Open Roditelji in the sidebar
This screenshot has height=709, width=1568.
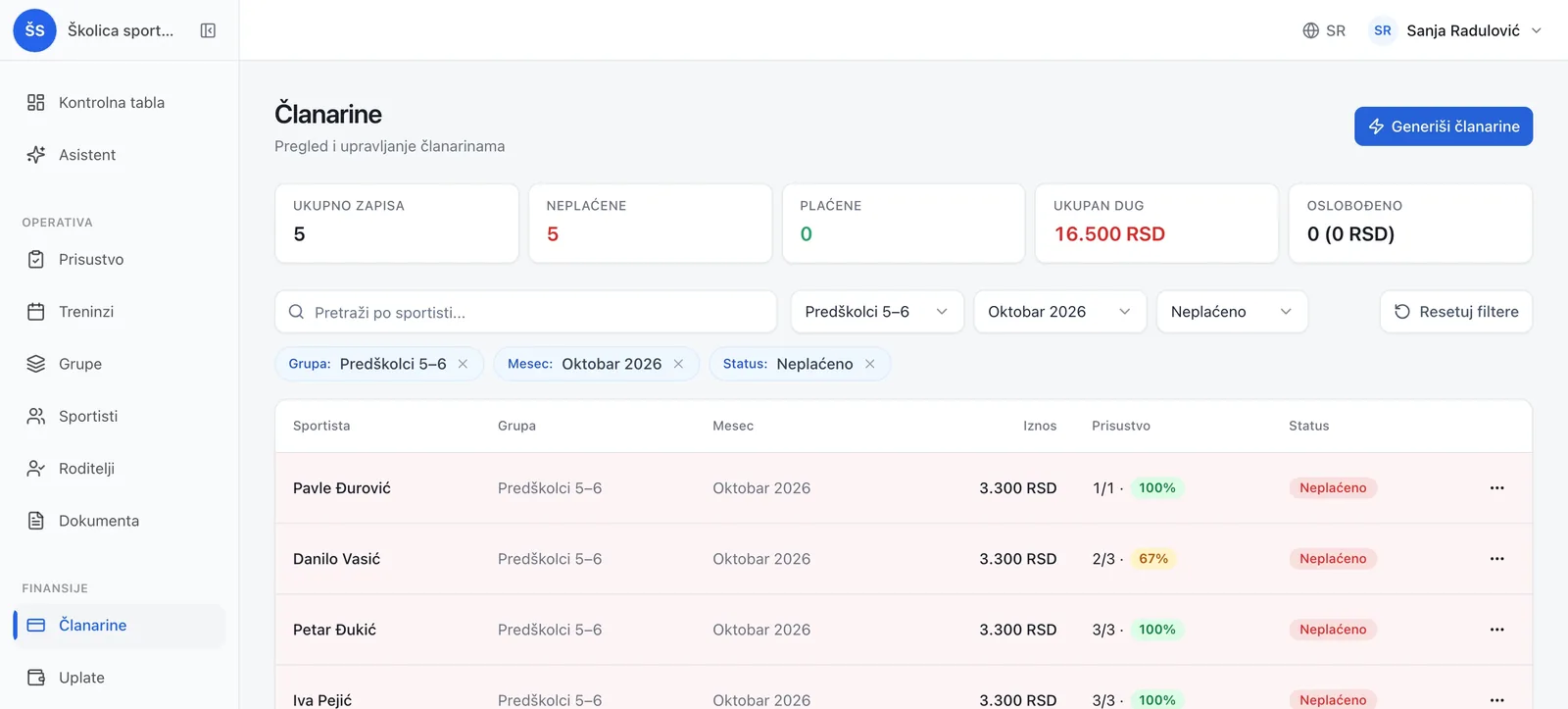[120, 469]
